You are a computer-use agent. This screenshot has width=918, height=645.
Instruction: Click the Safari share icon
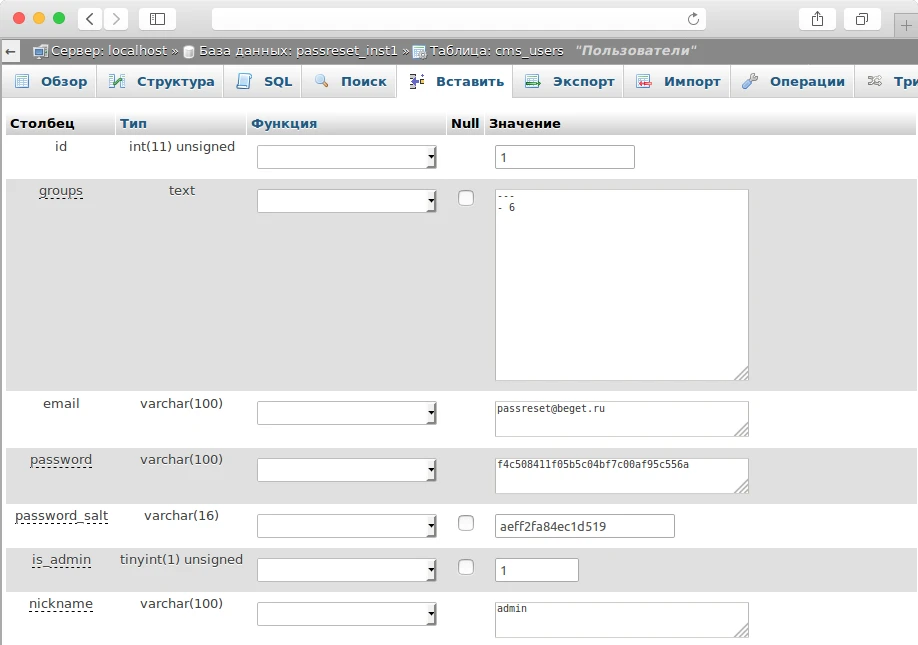pos(818,19)
